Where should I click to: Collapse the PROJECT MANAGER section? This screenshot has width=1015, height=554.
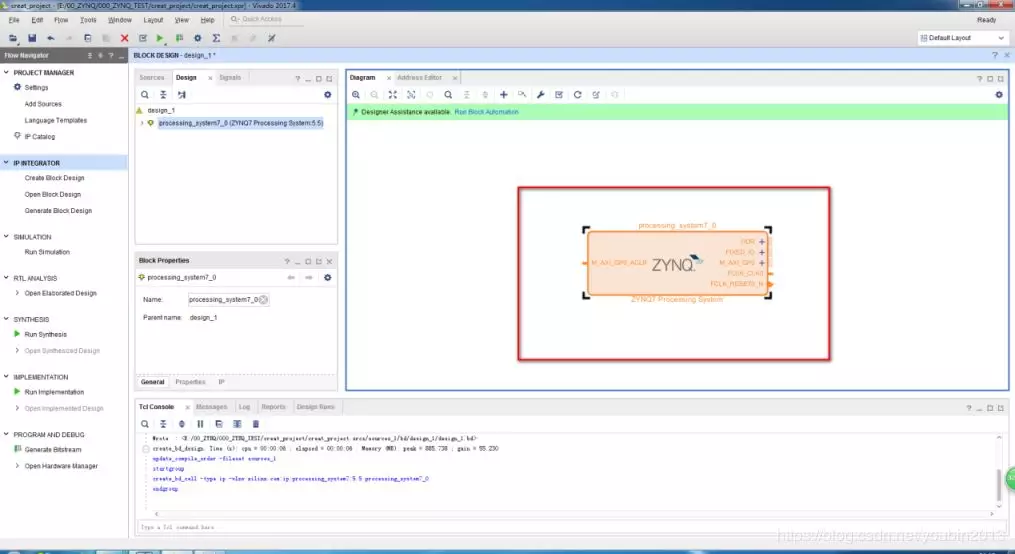[x=6, y=72]
